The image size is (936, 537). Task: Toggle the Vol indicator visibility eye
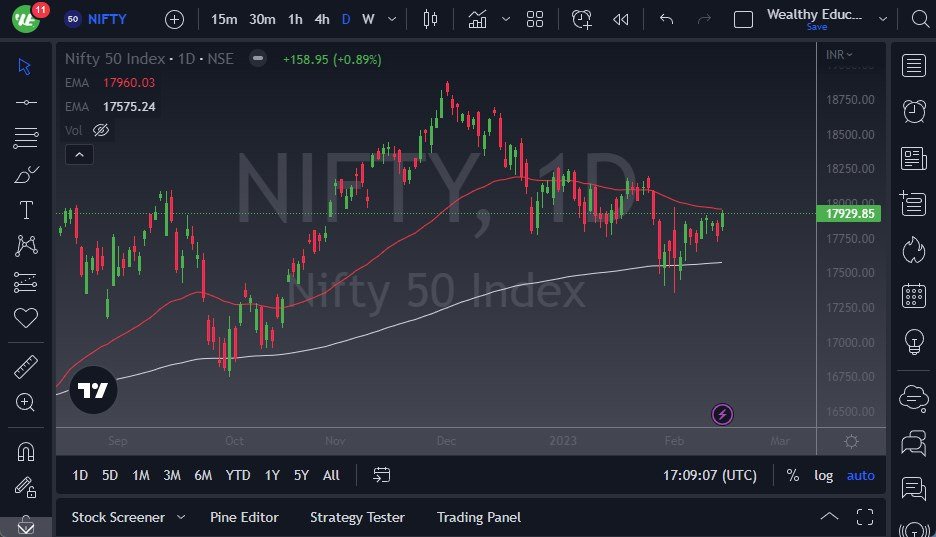101,130
